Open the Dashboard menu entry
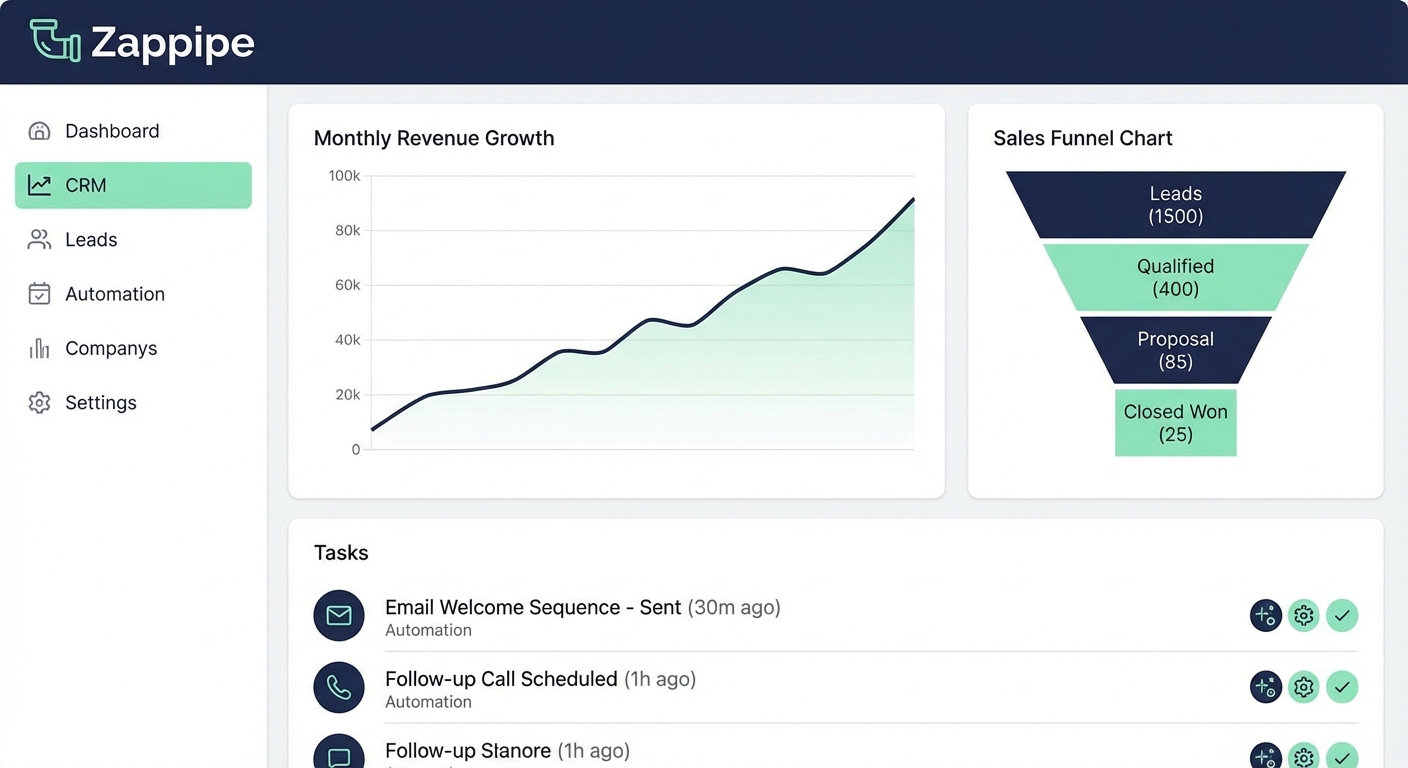 click(x=112, y=130)
